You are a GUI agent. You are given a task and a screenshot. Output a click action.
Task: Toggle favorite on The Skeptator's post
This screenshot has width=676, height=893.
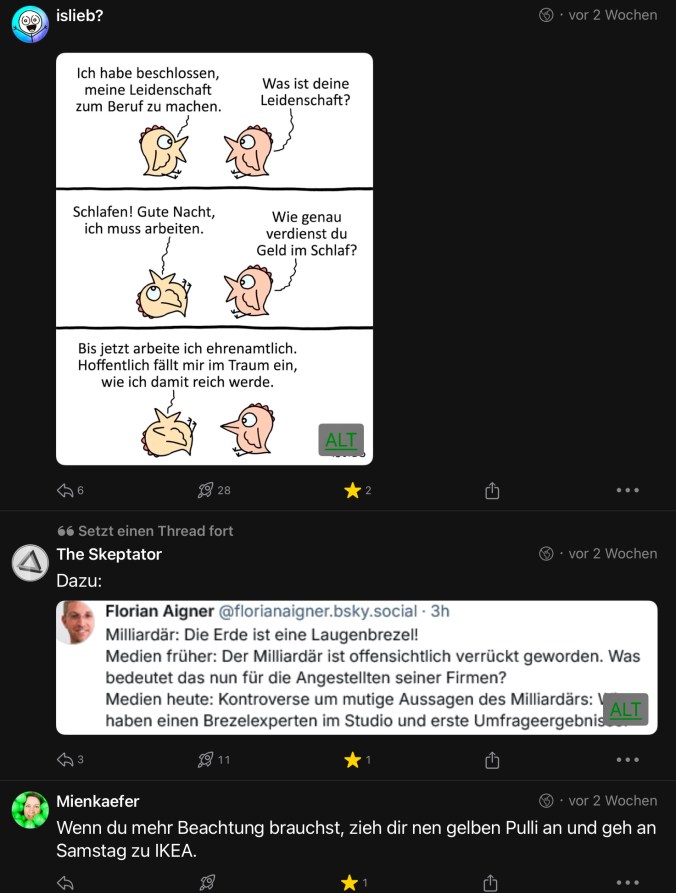352,760
